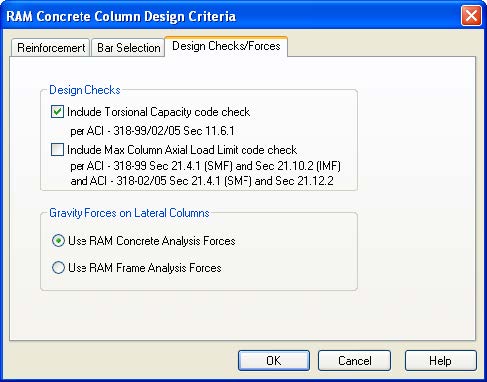Click the Design Checks group heading
The width and height of the screenshot is (487, 382).
(85, 90)
